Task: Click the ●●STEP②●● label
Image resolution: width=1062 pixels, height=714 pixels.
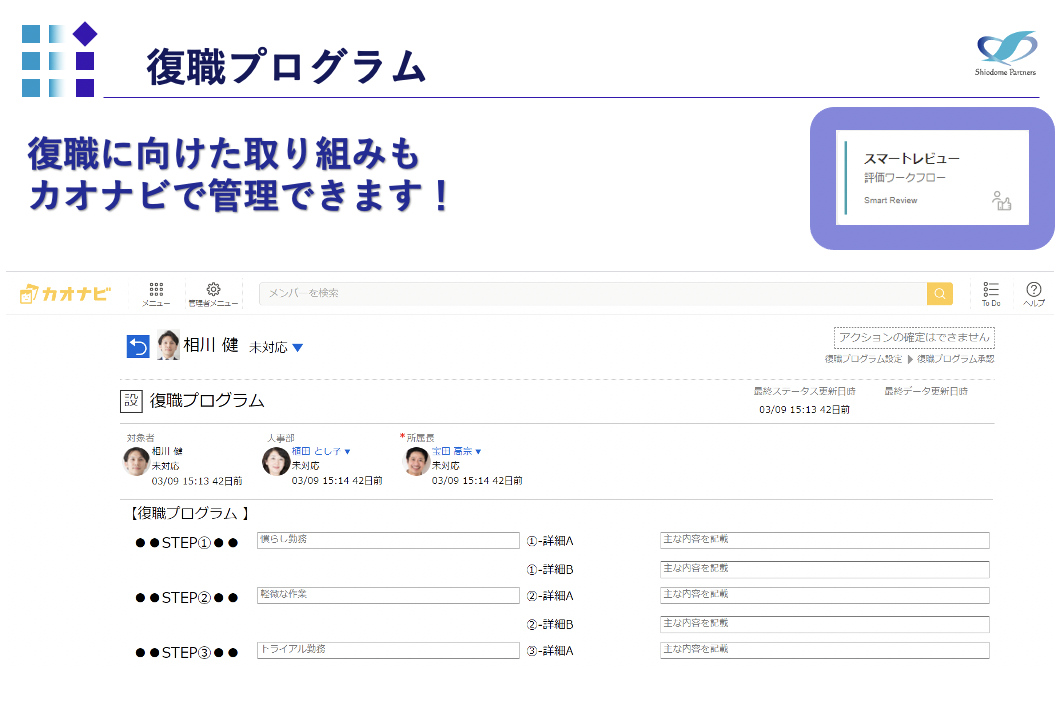Action: [186, 597]
